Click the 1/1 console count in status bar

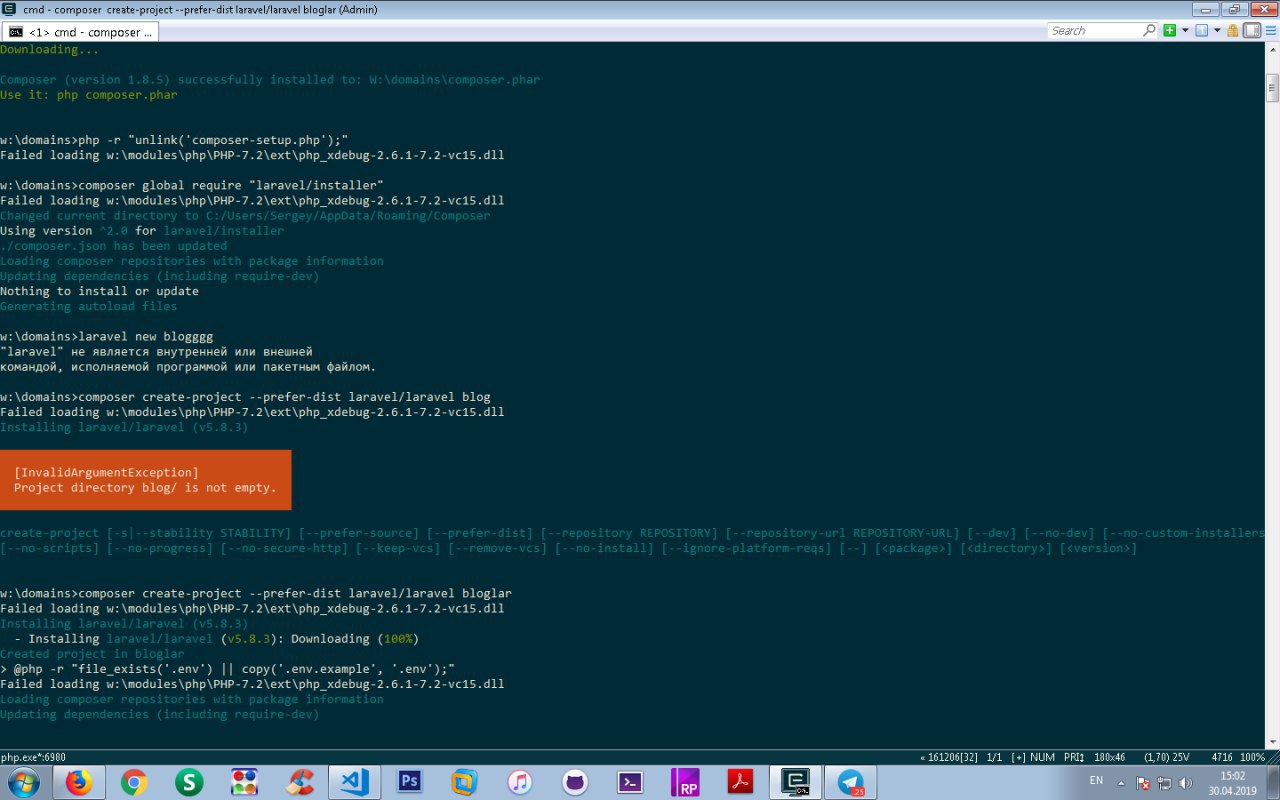pos(995,757)
